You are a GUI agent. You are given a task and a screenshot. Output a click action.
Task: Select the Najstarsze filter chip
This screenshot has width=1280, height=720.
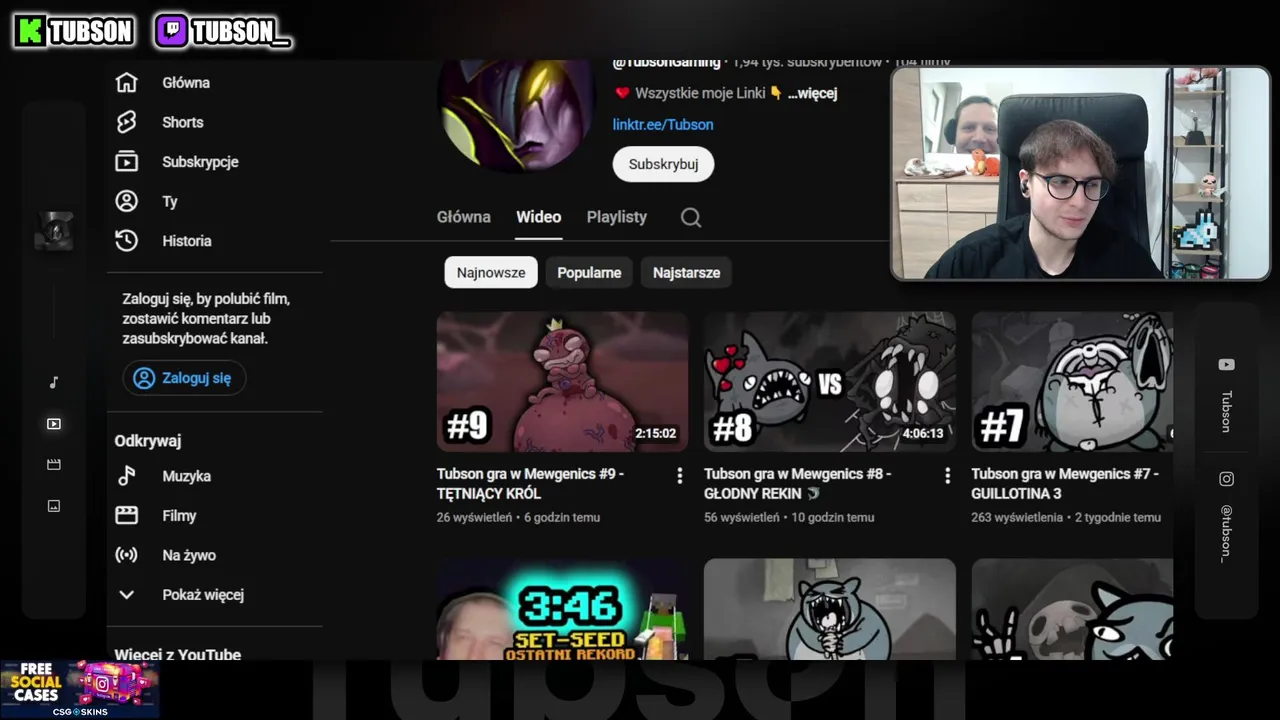click(x=686, y=272)
